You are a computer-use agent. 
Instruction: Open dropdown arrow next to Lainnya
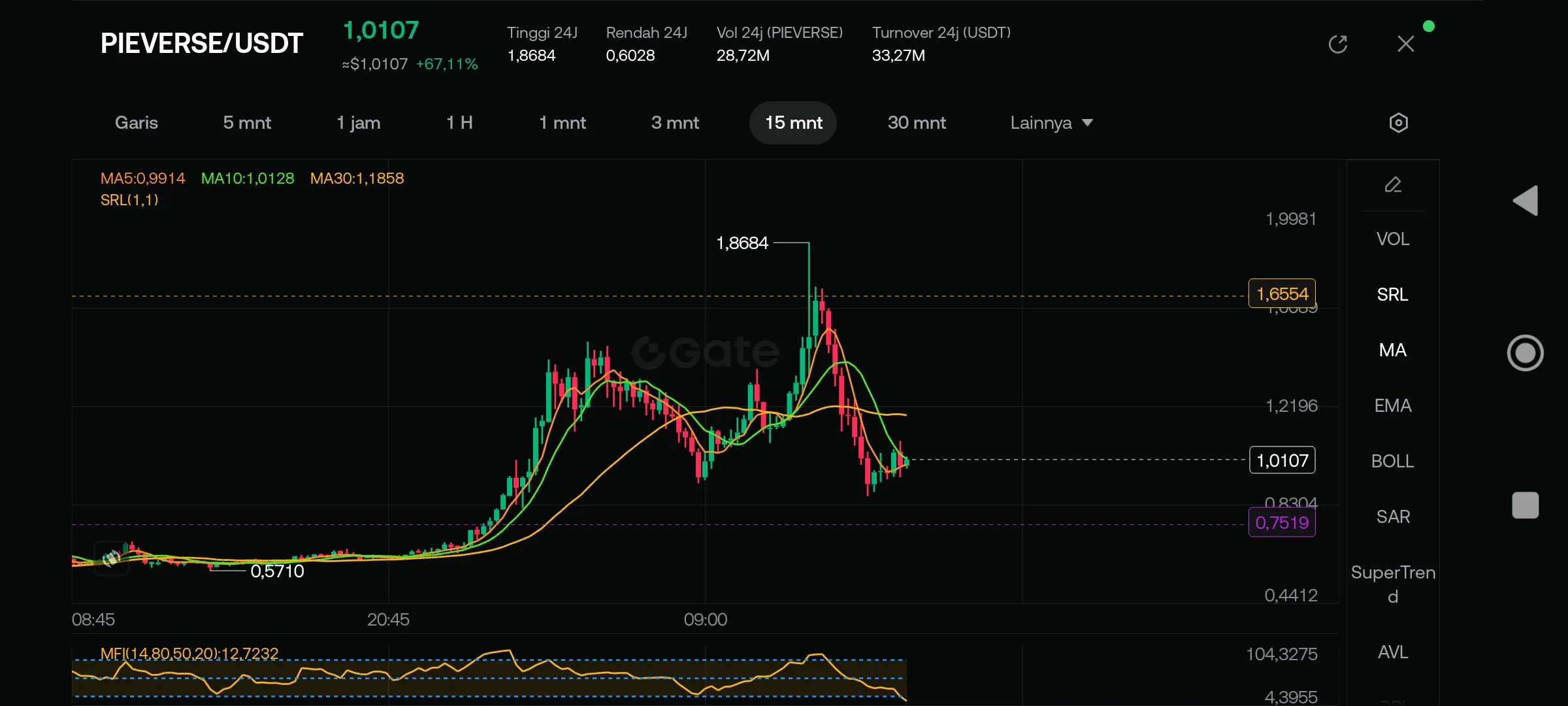click(x=1088, y=123)
